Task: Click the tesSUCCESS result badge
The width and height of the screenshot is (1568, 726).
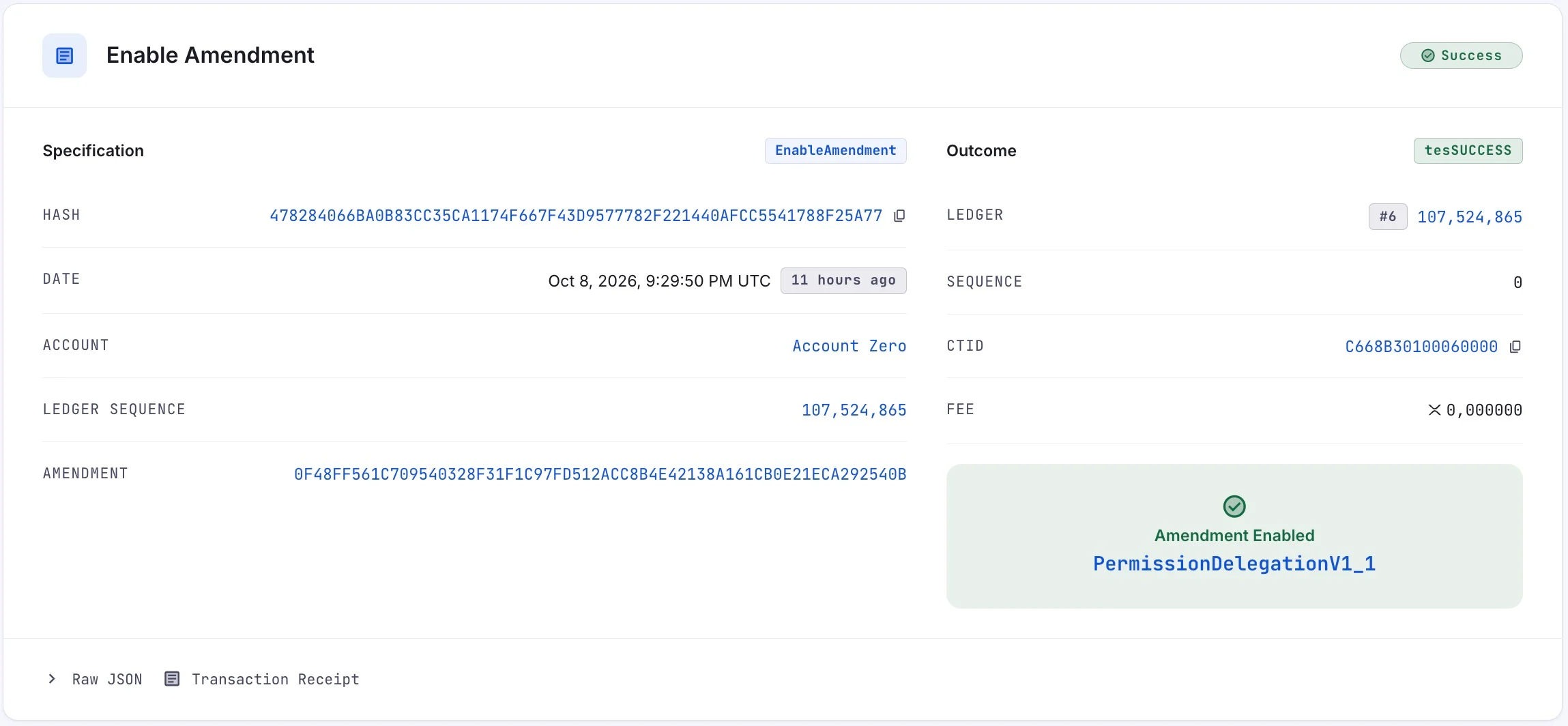Action: [1468, 151]
